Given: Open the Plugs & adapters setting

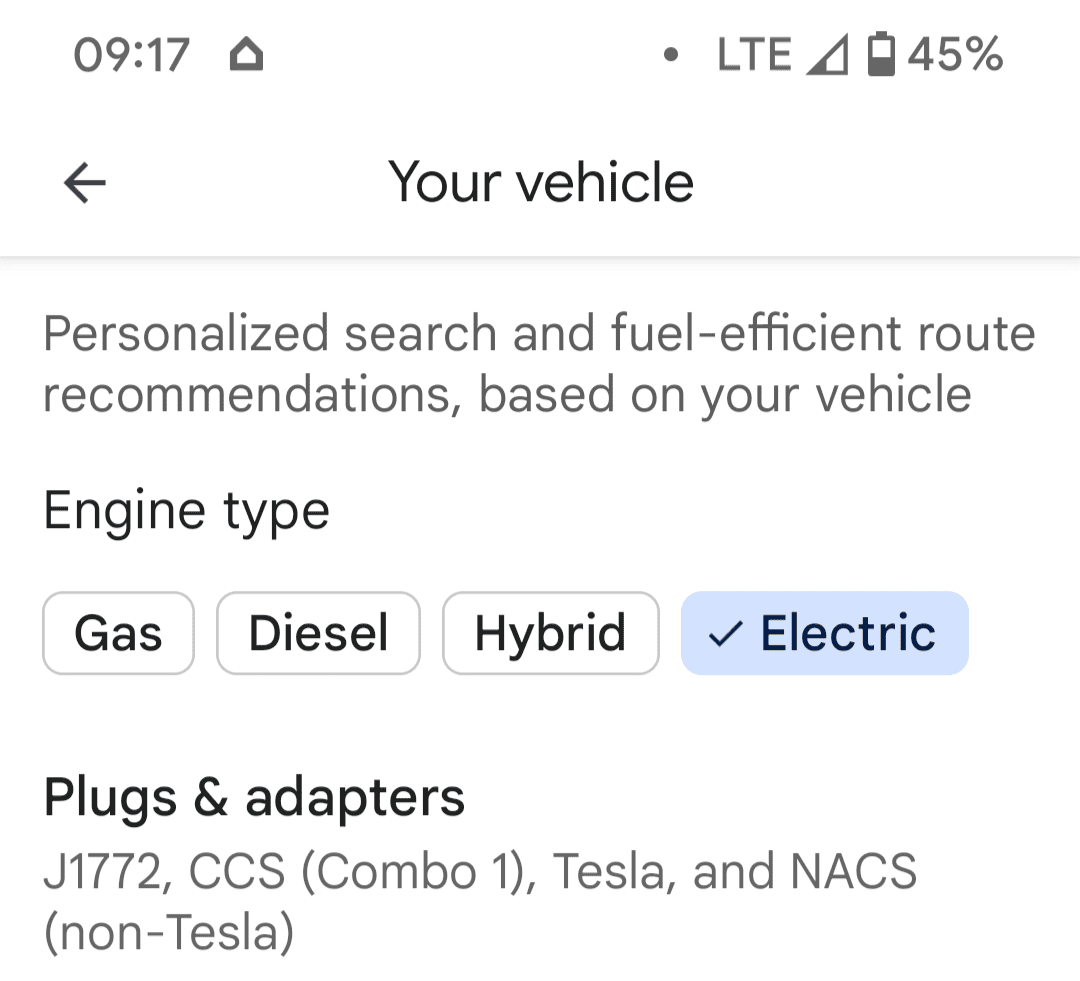Looking at the screenshot, I should click(254, 797).
